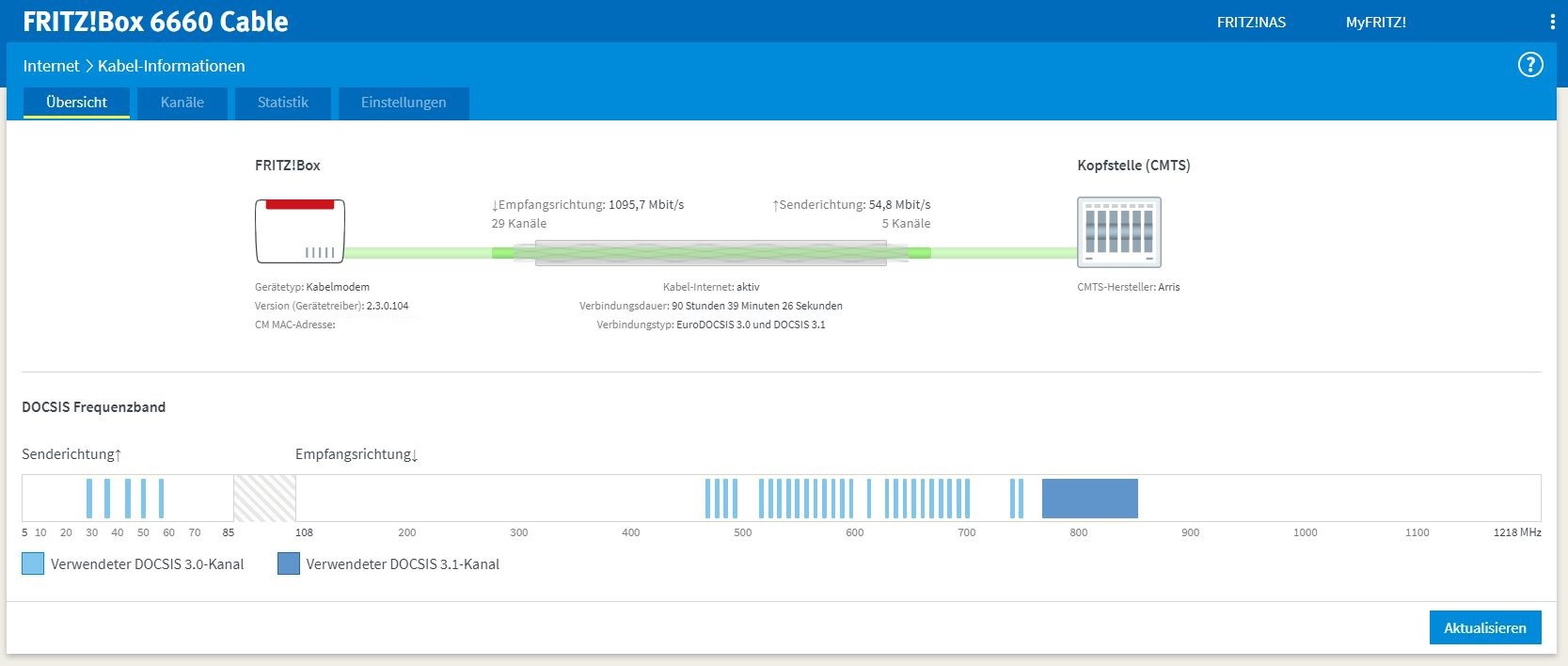
Task: Open the Statistik tab
Action: (283, 103)
